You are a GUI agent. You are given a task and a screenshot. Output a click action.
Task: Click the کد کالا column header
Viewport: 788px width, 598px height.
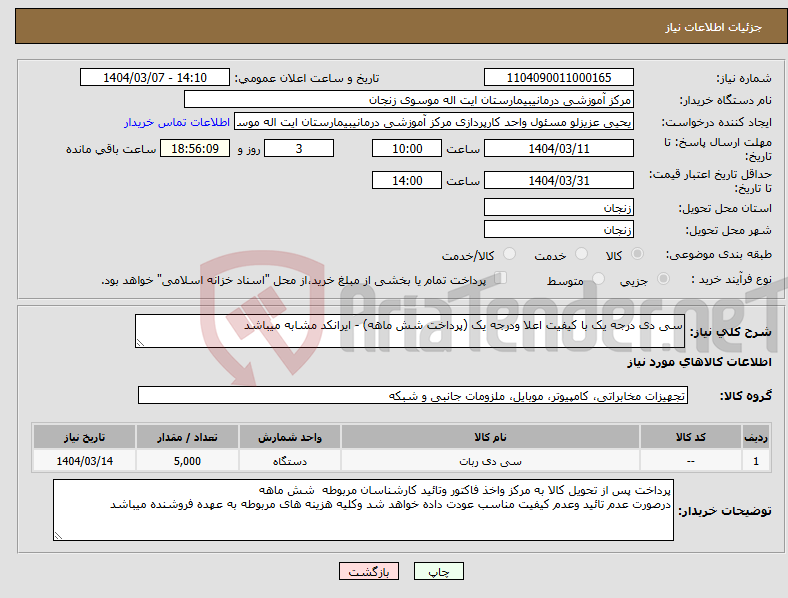[691, 437]
